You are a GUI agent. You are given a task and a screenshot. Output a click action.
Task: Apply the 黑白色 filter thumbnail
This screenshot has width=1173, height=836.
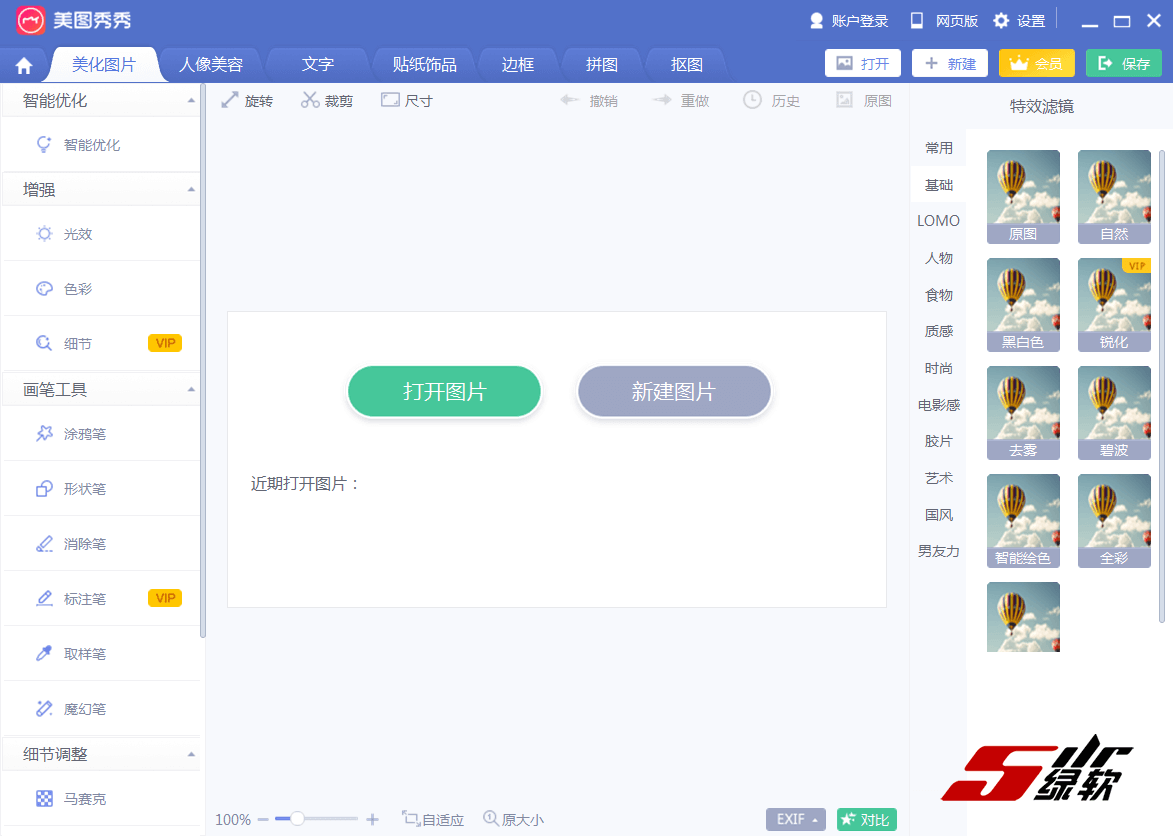pyautogui.click(x=1023, y=305)
